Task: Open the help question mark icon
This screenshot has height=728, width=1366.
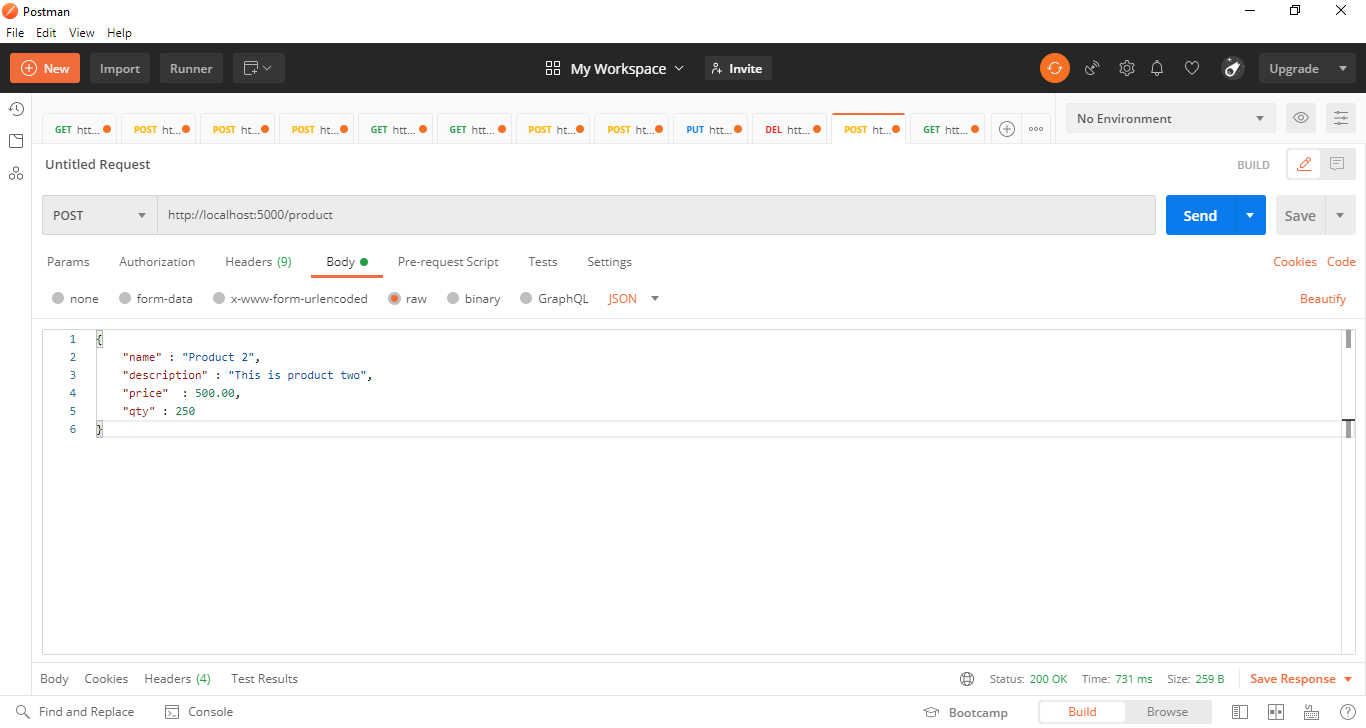Action: (x=1347, y=712)
